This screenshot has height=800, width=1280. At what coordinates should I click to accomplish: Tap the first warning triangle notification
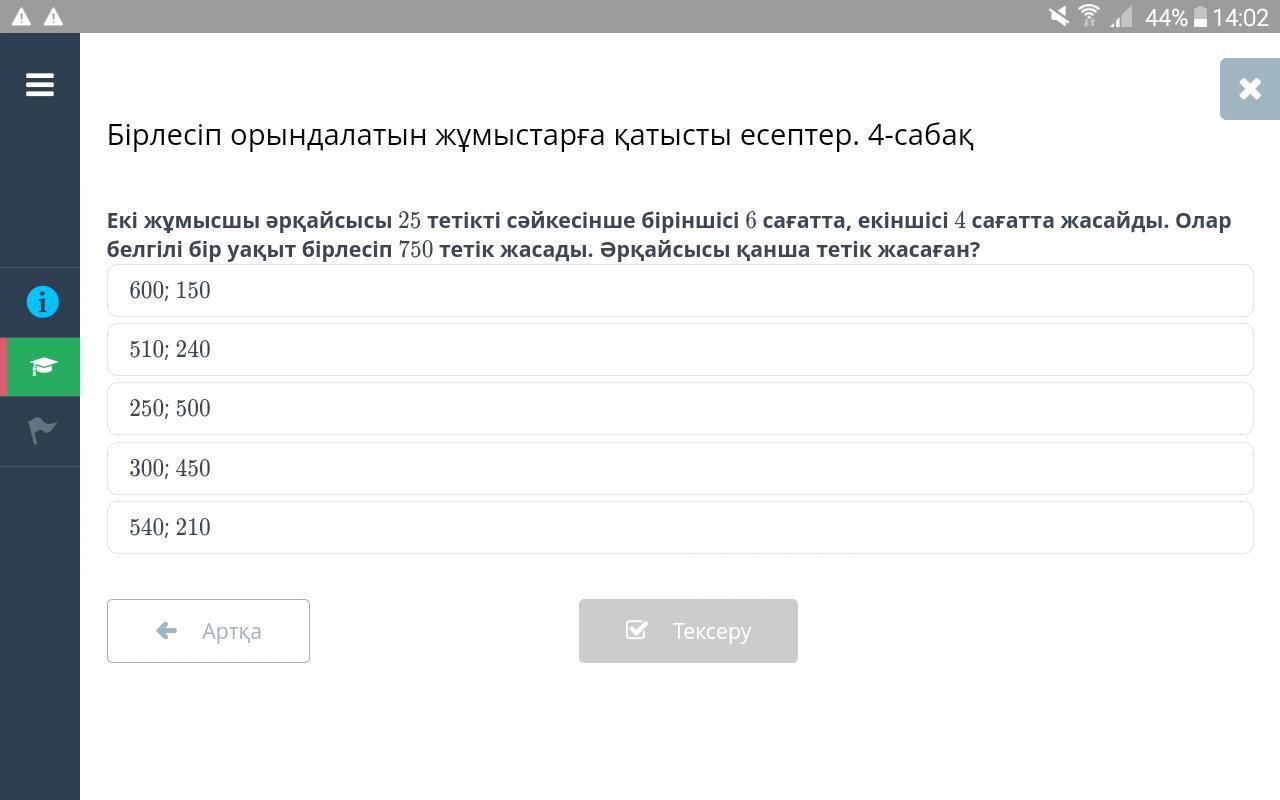tap(20, 17)
